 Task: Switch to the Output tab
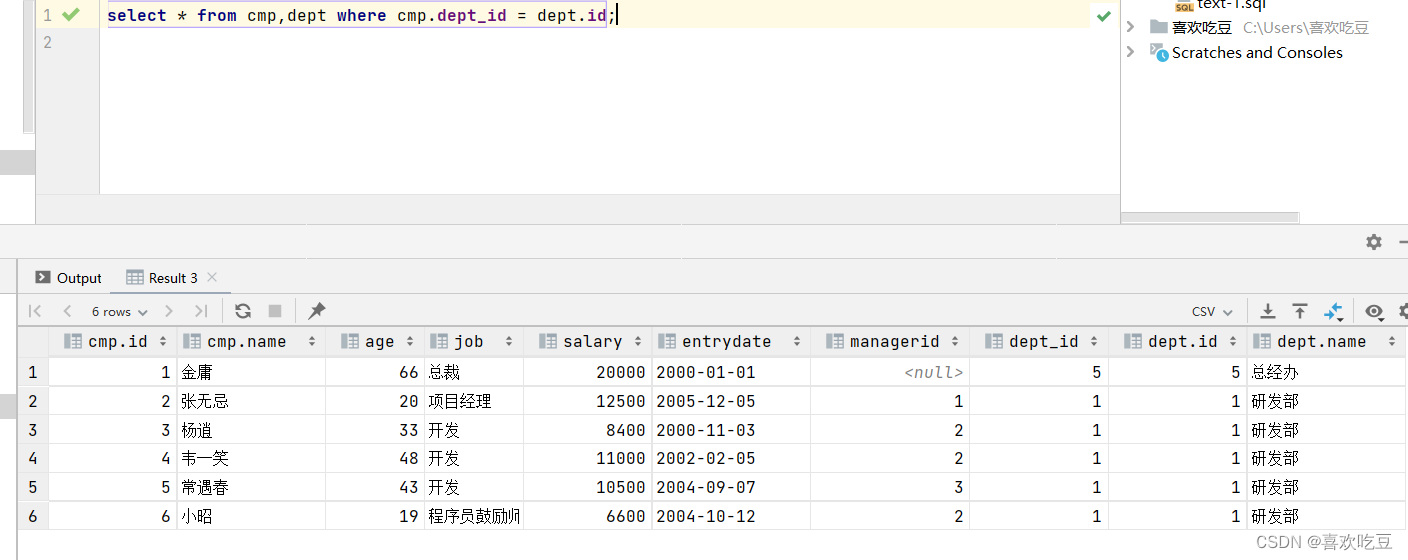68,278
